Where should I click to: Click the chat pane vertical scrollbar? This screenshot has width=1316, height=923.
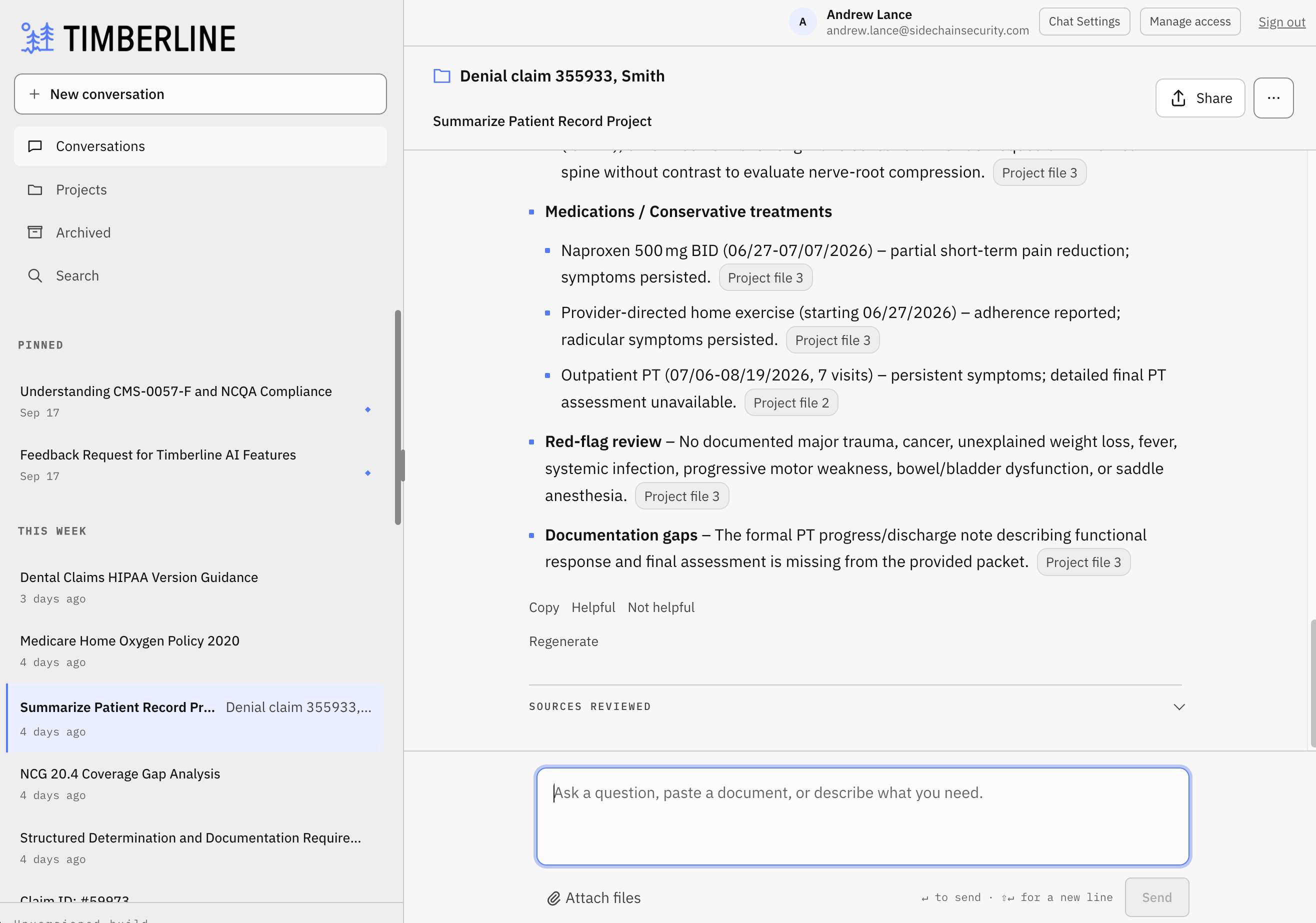(1312, 684)
